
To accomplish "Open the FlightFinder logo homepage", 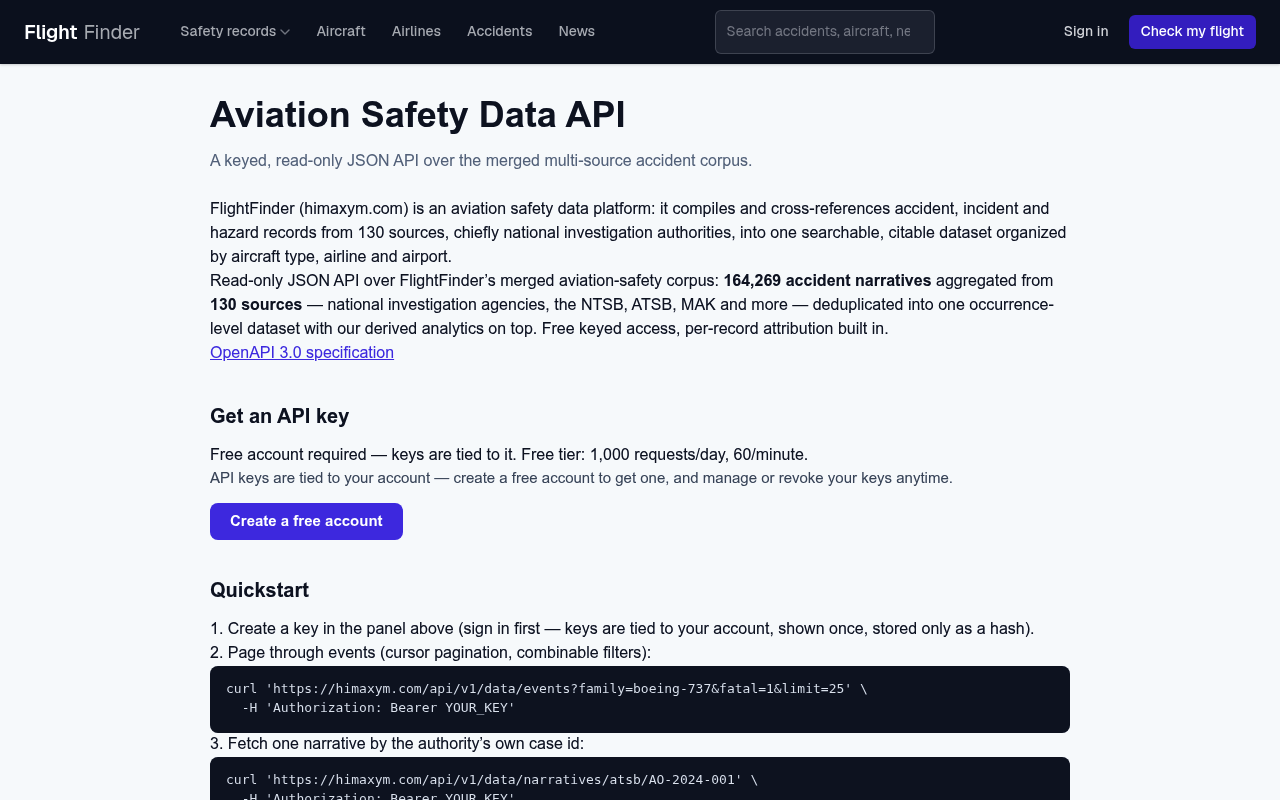I will tap(82, 32).
